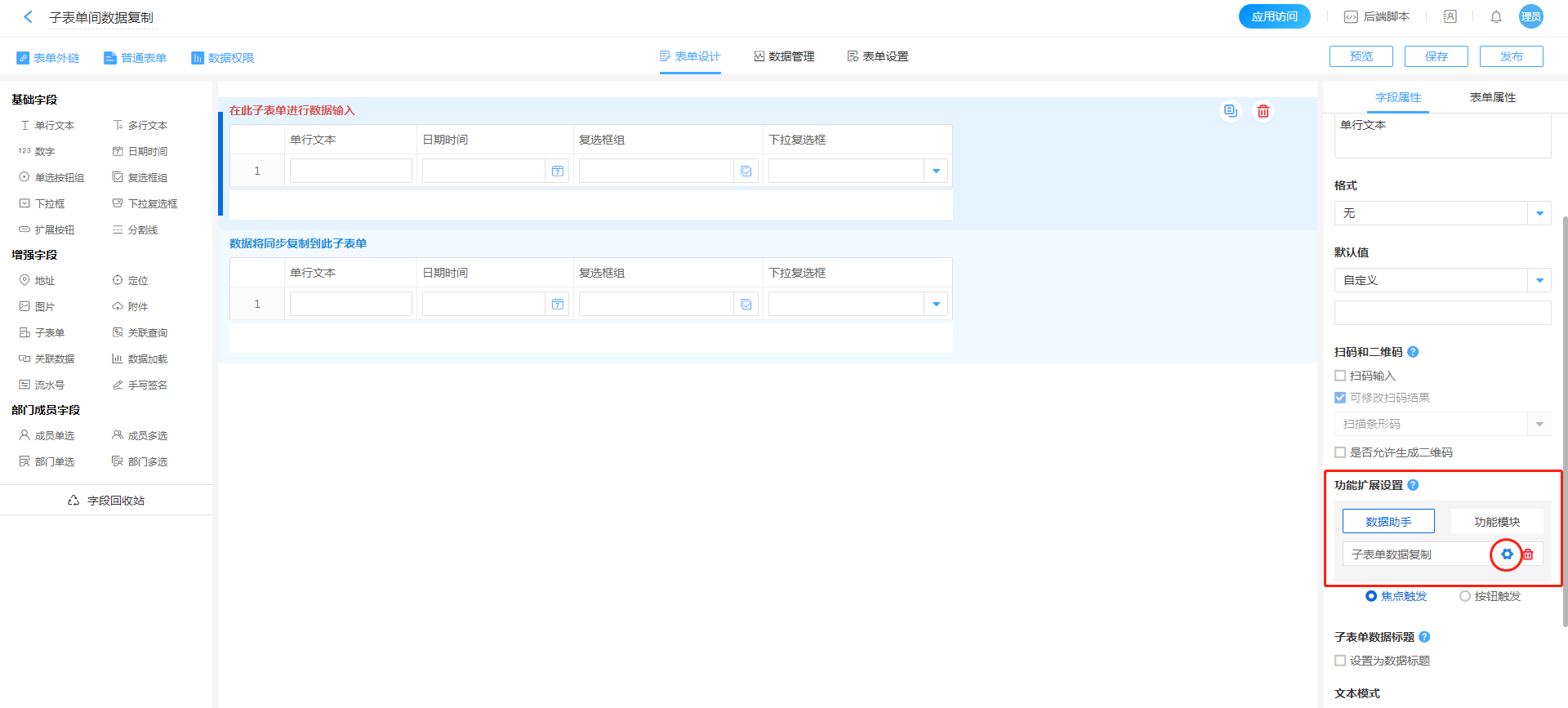Click 单行文本 input in first subform
Image resolution: width=1568 pixels, height=708 pixels.
[x=350, y=171]
